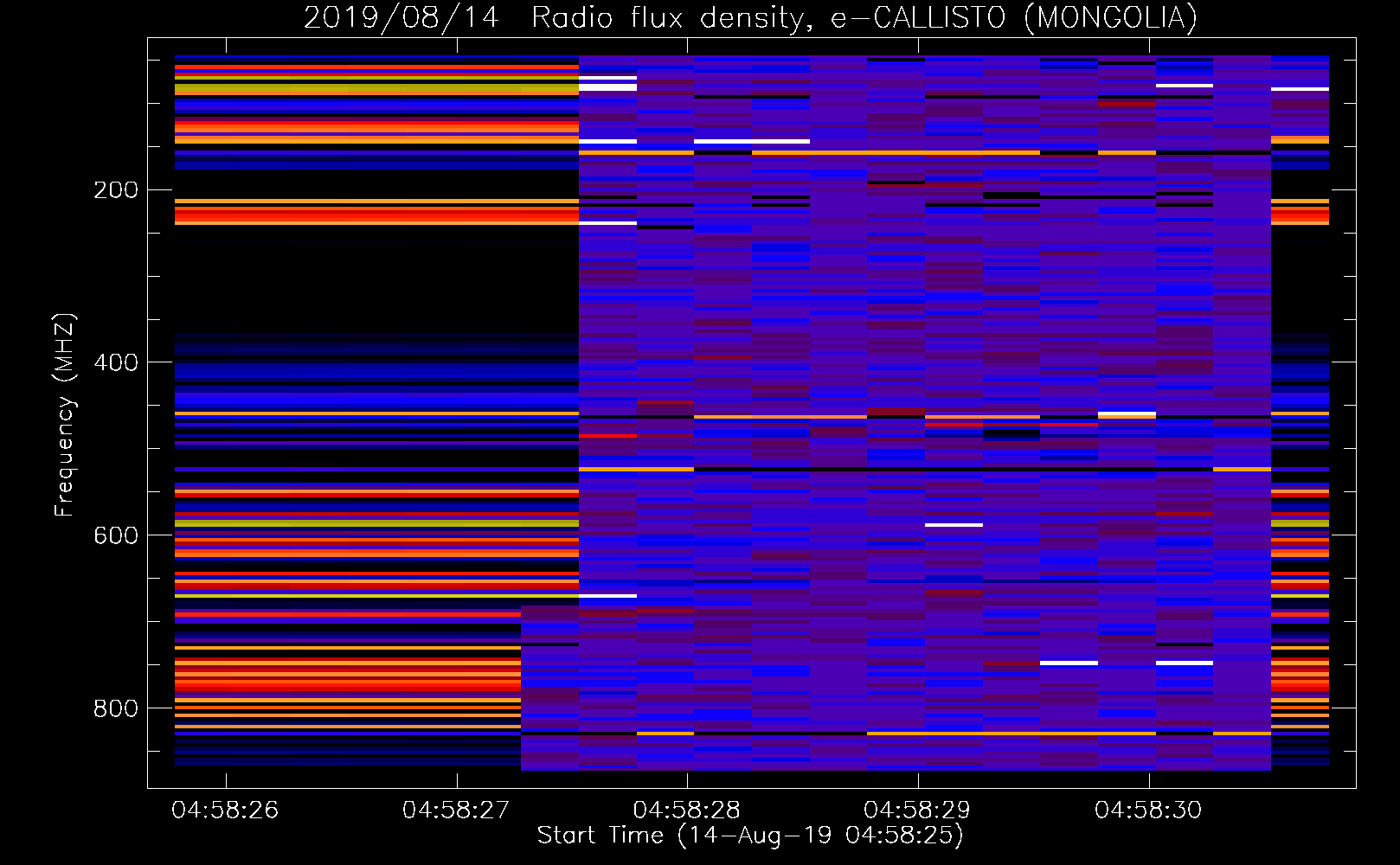The image size is (1400, 865).
Task: Select the 400 frequency tick label
Action: pos(116,362)
